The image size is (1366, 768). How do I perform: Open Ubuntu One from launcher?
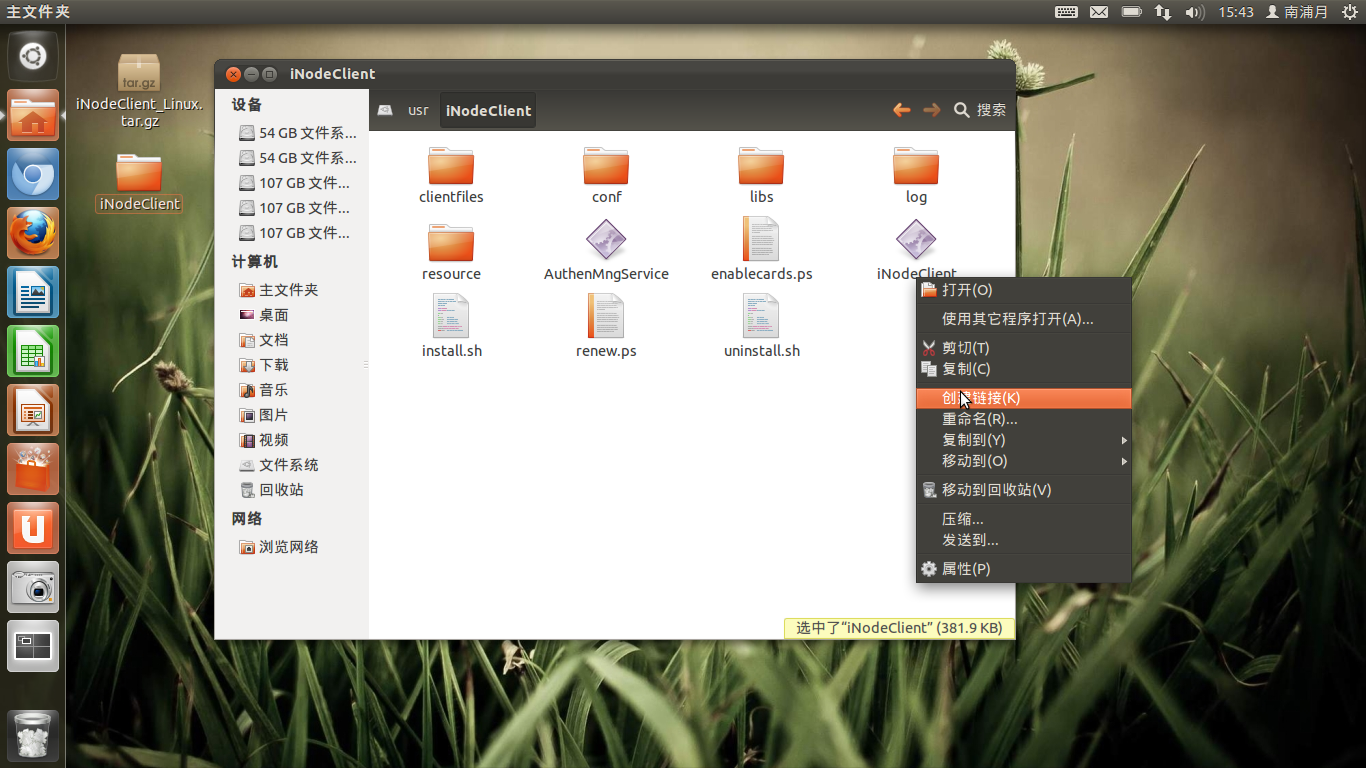click(x=33, y=528)
